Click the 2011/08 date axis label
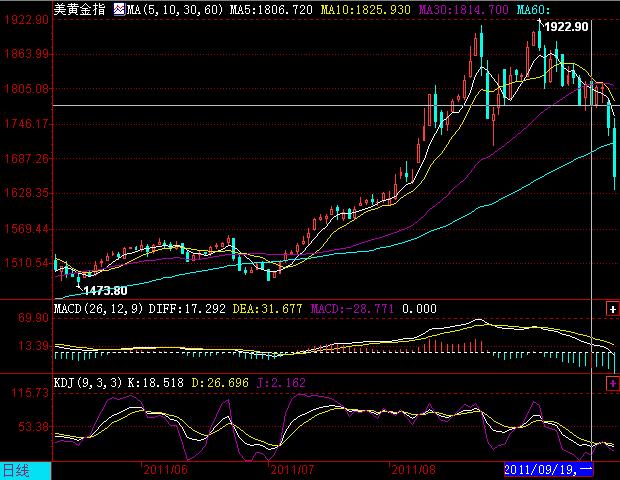 tap(414, 470)
